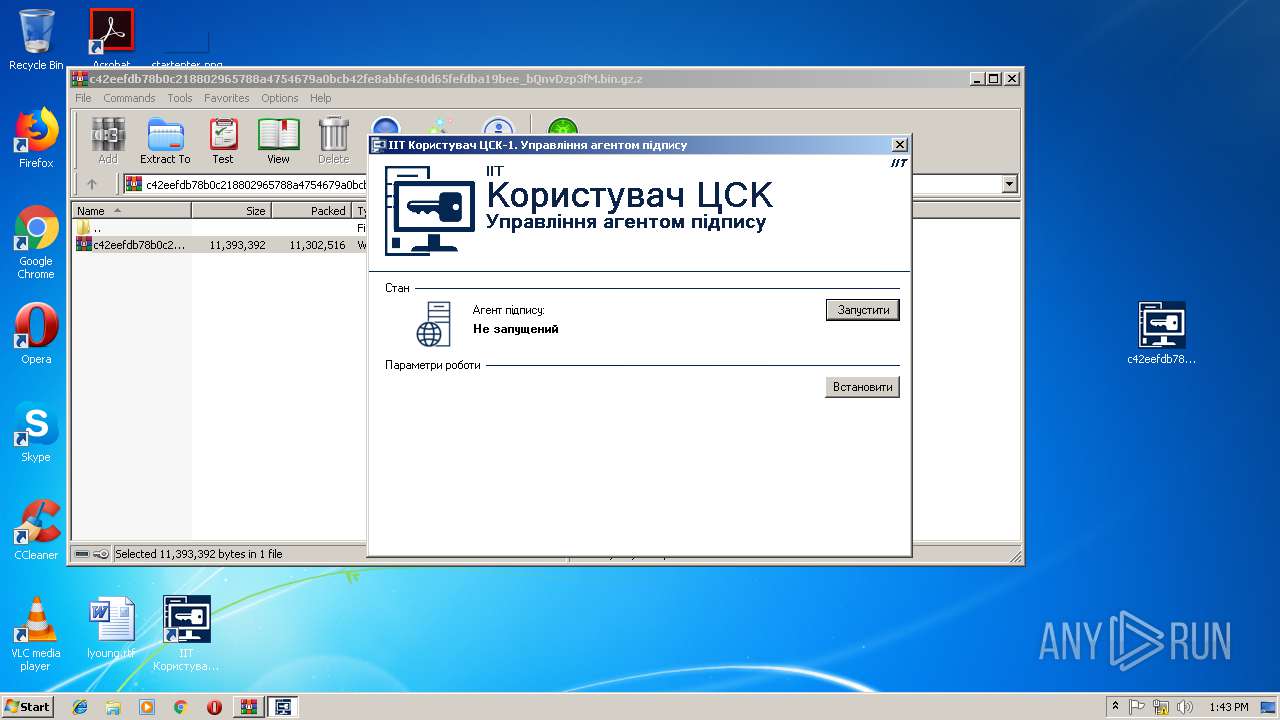Screen dimensions: 1280x720
Task: Select the c42eefdb78b0c2... file row
Action: pos(220,245)
